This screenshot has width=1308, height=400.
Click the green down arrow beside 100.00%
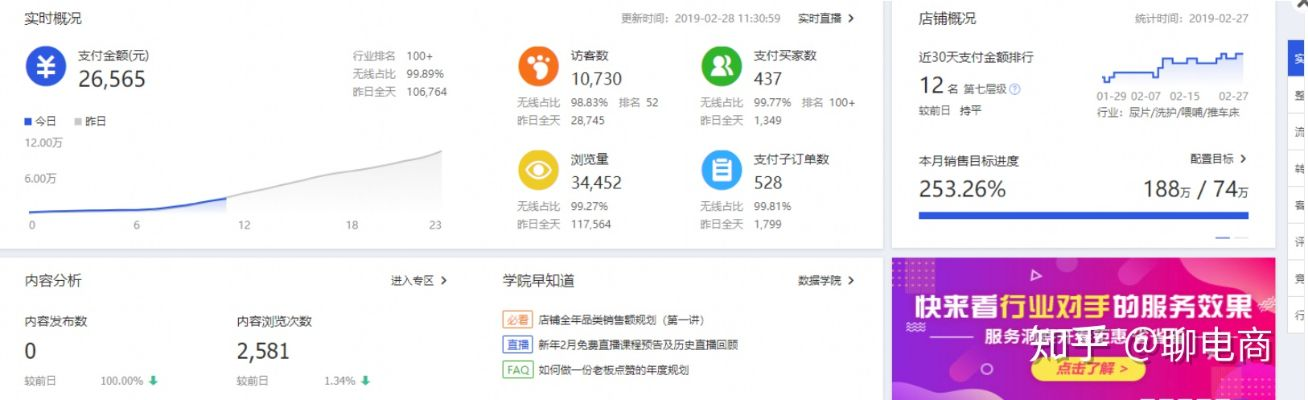[x=153, y=381]
